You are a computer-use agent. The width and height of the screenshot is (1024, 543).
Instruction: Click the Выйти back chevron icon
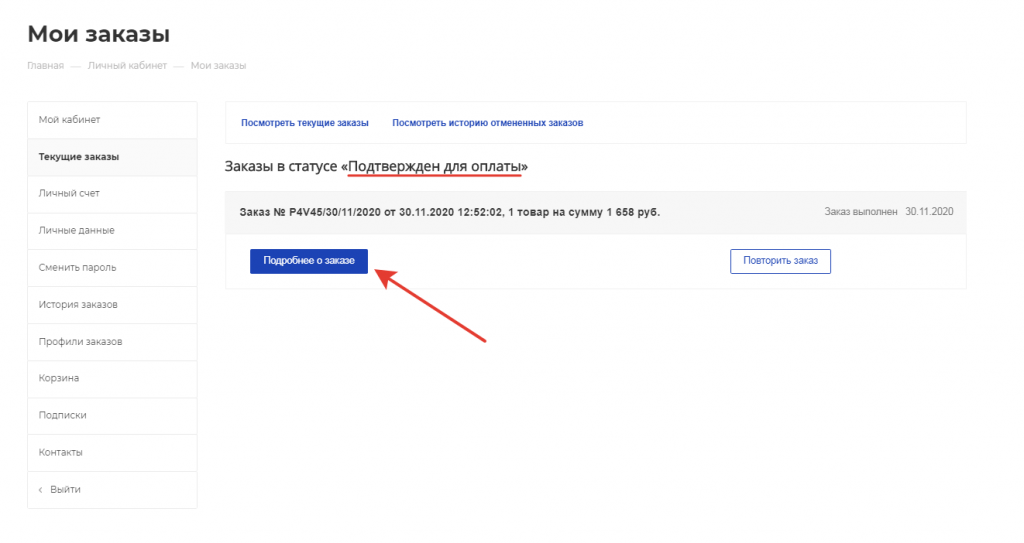pos(40,490)
